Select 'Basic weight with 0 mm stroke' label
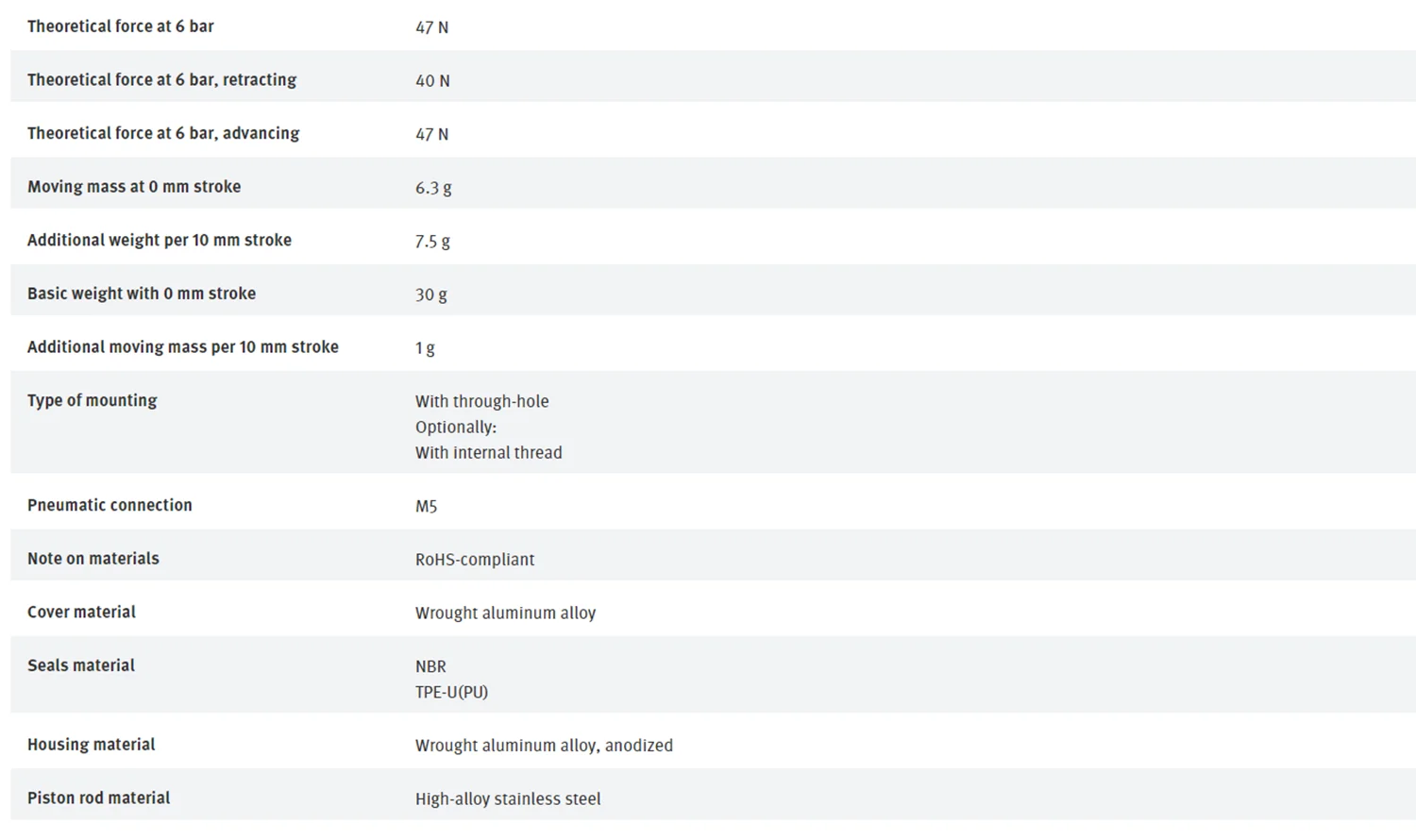Viewport: 1416px width, 840px height. tap(142, 294)
